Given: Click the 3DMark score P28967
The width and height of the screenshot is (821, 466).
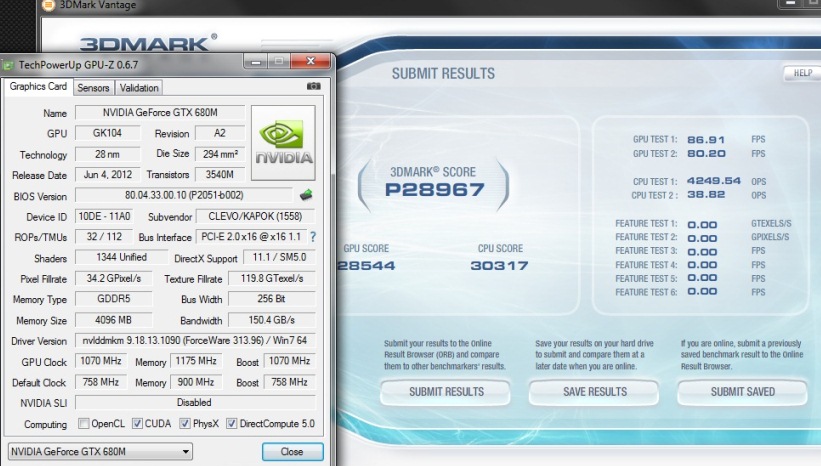Looking at the screenshot, I should click(435, 190).
